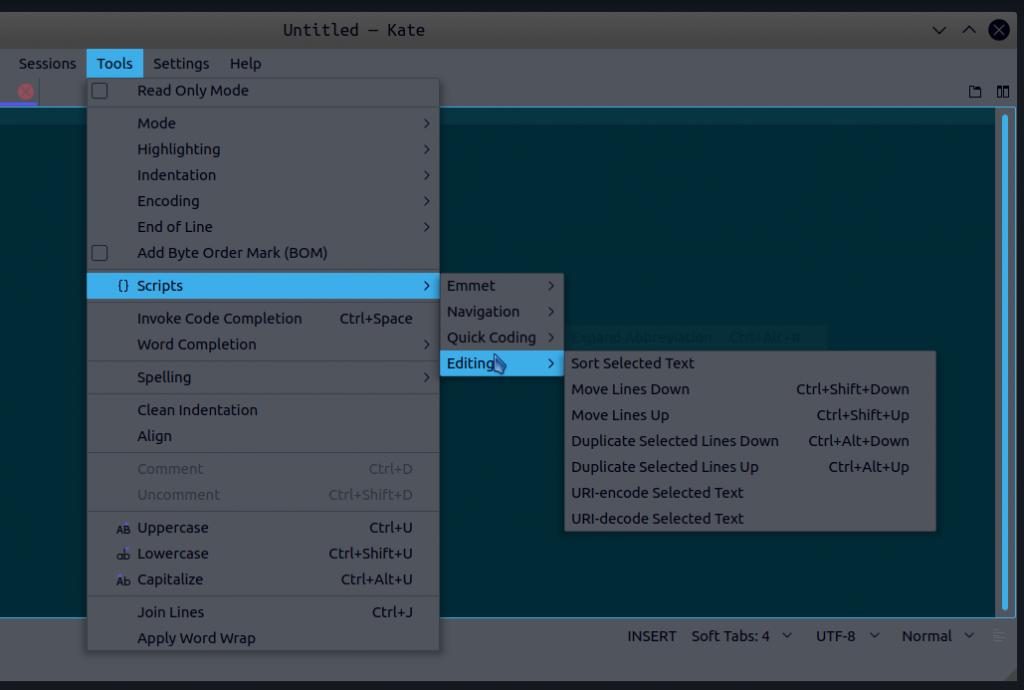The image size is (1024, 690).
Task: Click the Lowercase ab icon
Action: tap(123, 554)
